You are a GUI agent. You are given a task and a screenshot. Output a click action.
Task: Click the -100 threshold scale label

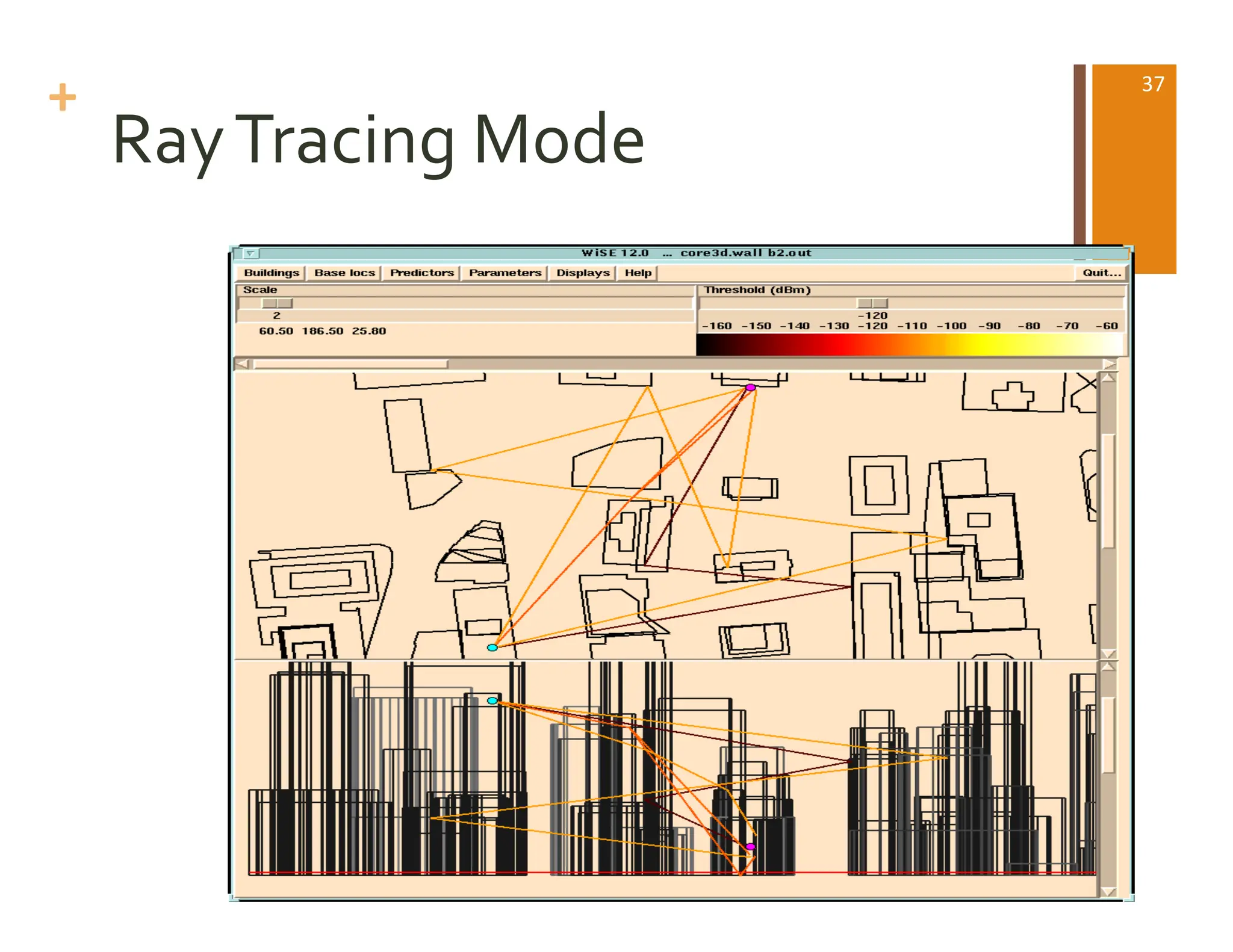(x=951, y=326)
